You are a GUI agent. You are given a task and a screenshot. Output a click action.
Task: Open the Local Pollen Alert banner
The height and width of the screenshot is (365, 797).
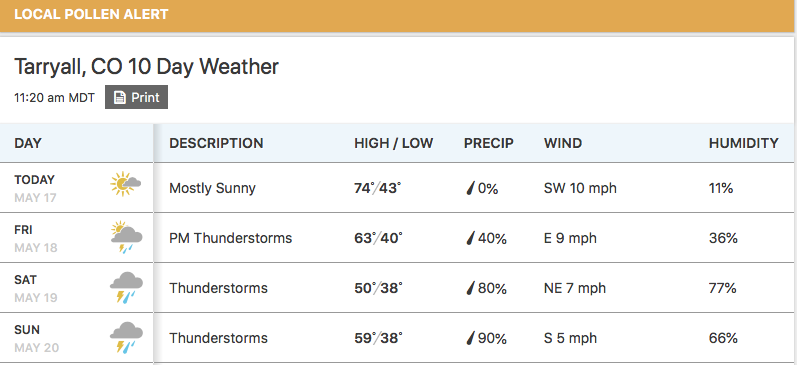pyautogui.click(x=398, y=15)
